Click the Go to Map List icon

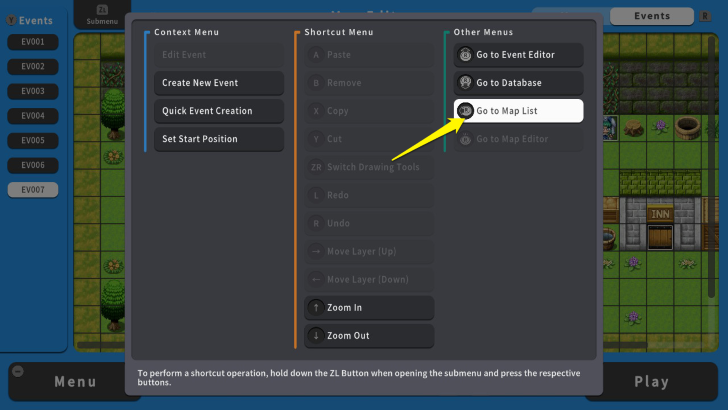[465, 111]
